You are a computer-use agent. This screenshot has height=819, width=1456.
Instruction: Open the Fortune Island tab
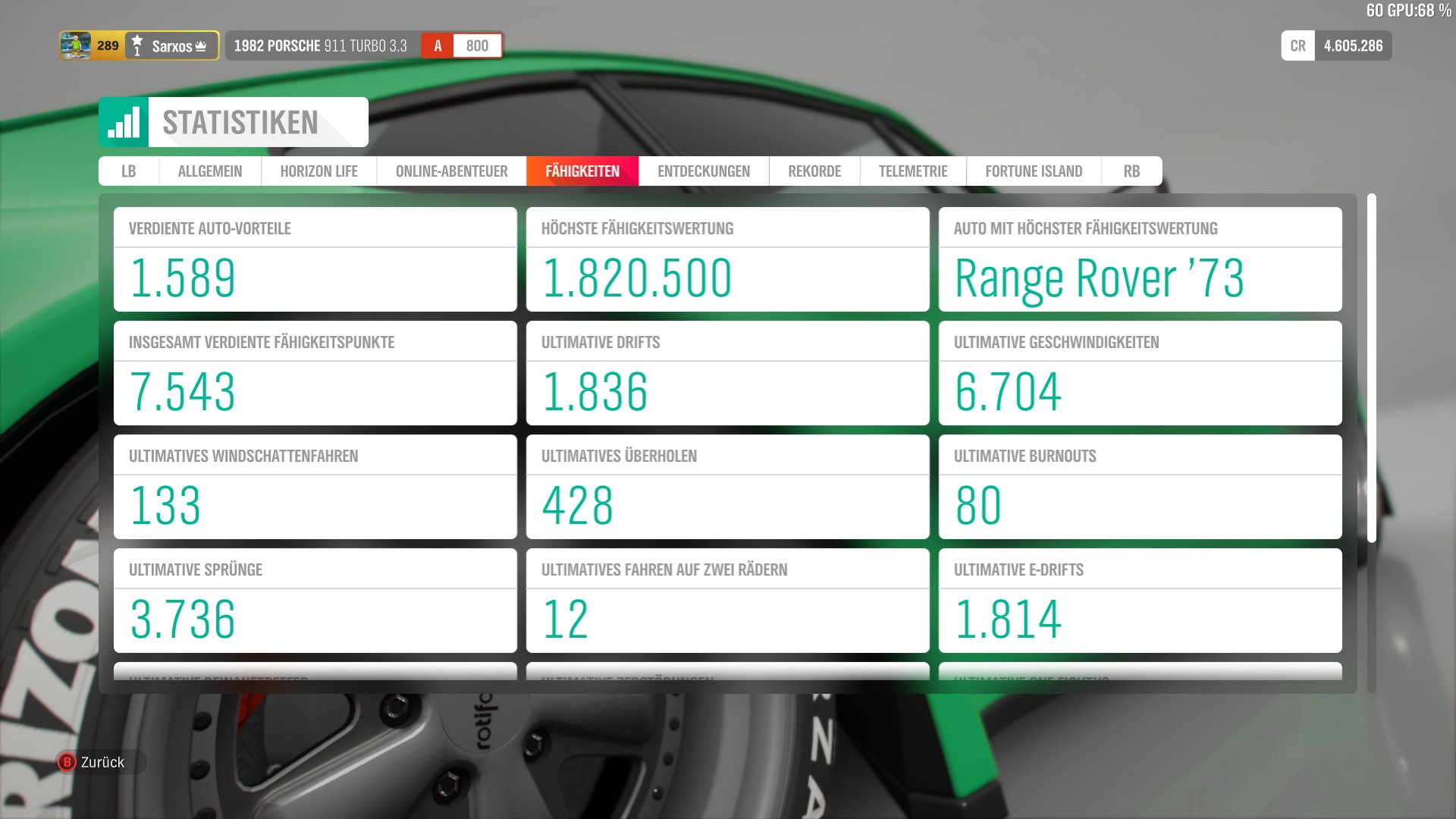pos(1033,171)
